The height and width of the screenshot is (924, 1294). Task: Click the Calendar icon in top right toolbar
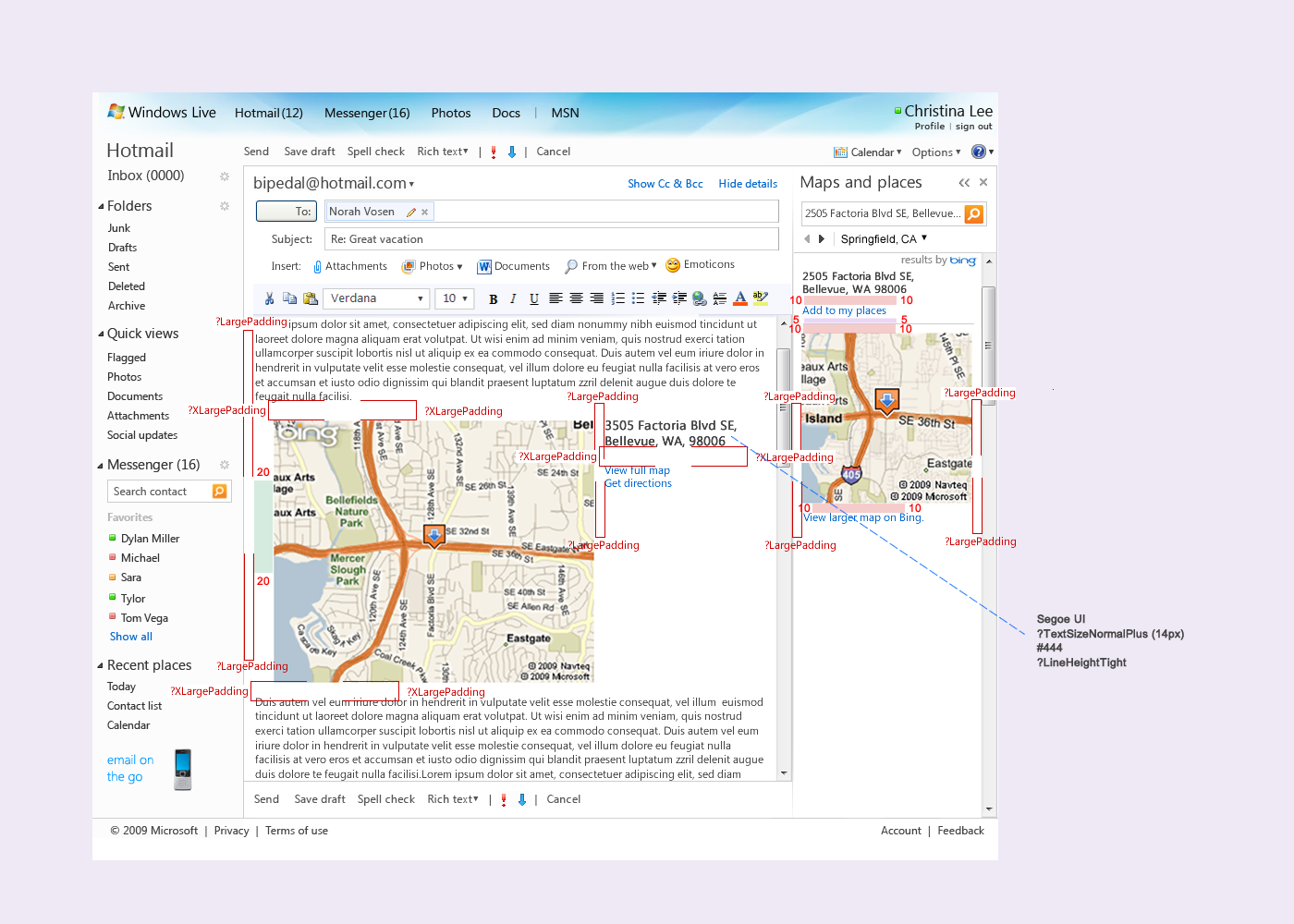pos(840,152)
